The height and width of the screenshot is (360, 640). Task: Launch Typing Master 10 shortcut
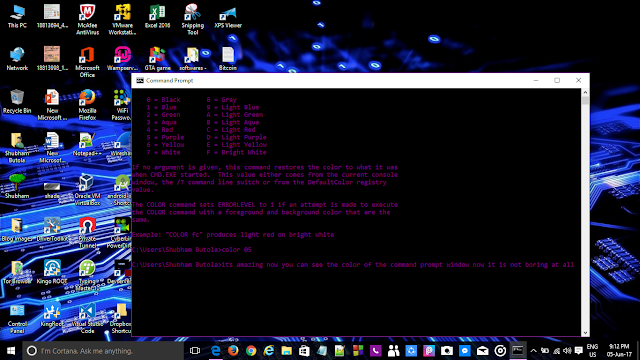(x=87, y=276)
